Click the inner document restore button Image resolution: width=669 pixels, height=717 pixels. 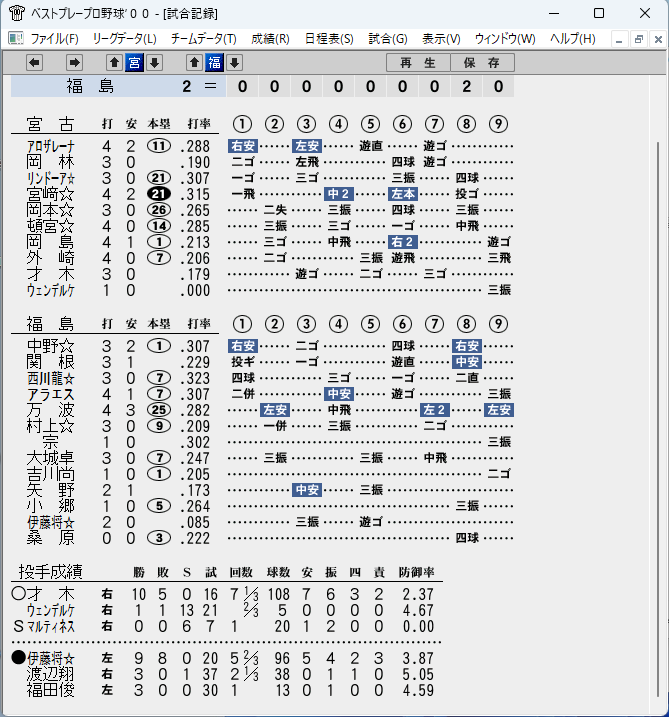(x=637, y=39)
